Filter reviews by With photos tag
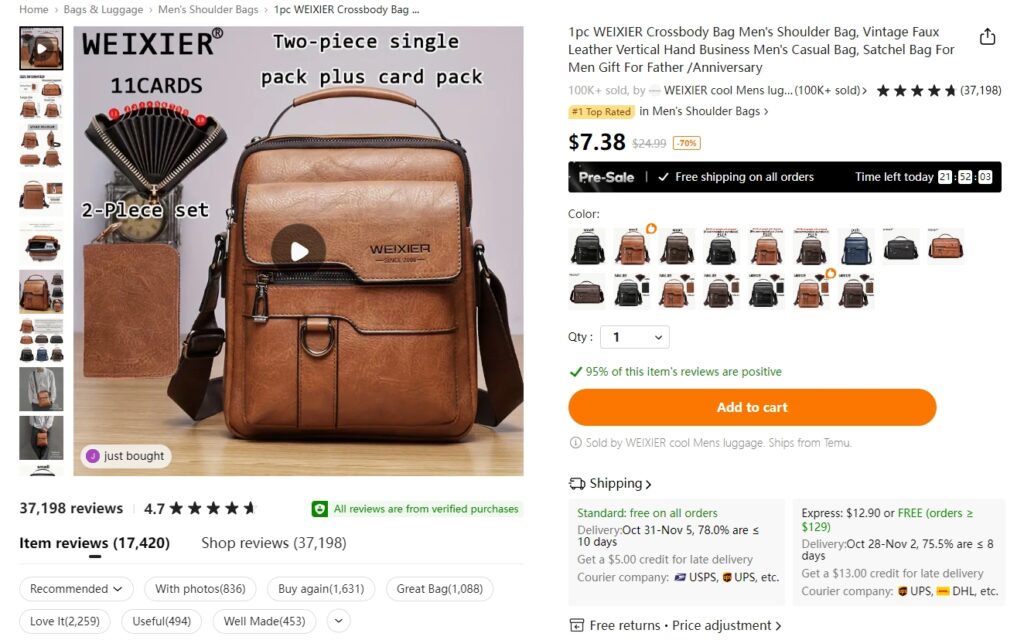Viewport: 1024px width, 640px height. pos(200,589)
